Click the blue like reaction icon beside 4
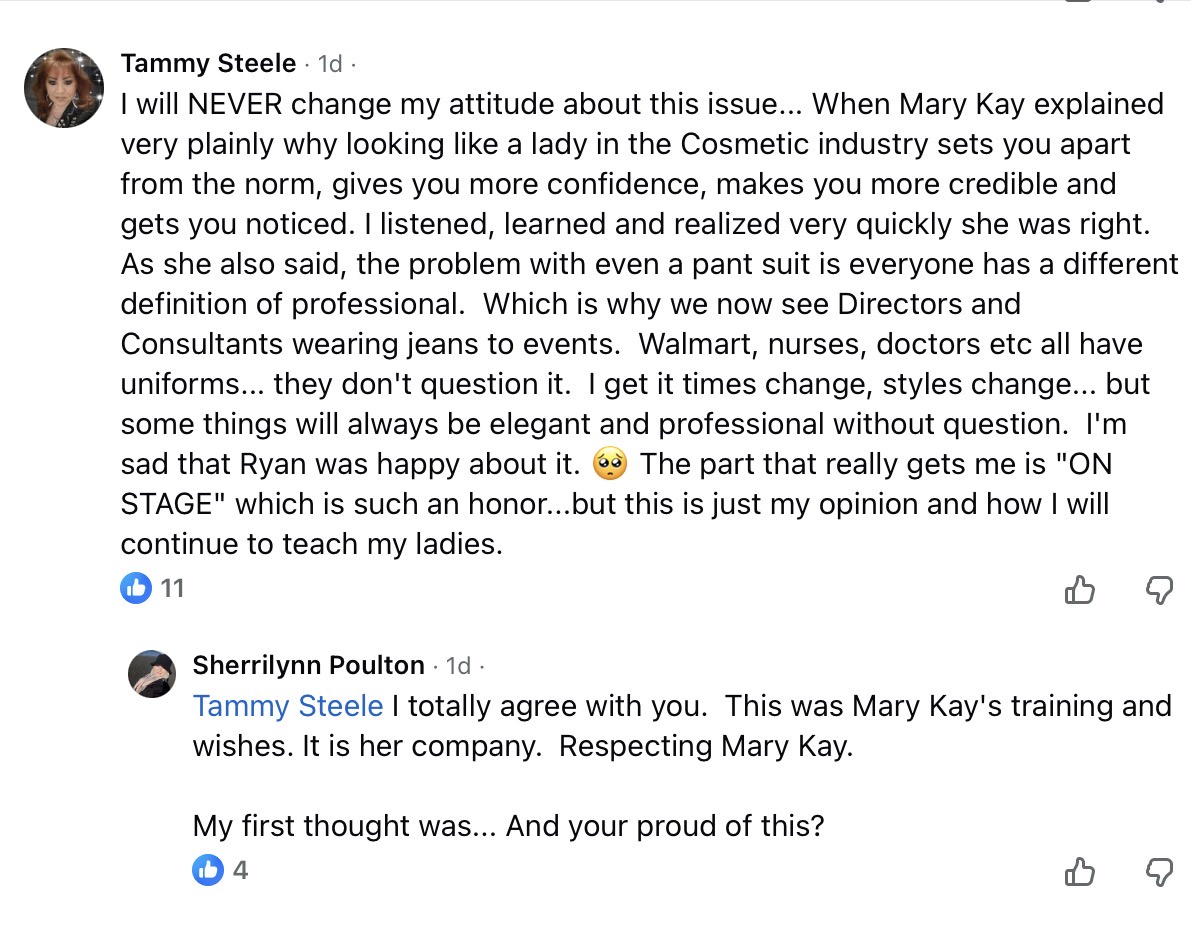 (208, 870)
